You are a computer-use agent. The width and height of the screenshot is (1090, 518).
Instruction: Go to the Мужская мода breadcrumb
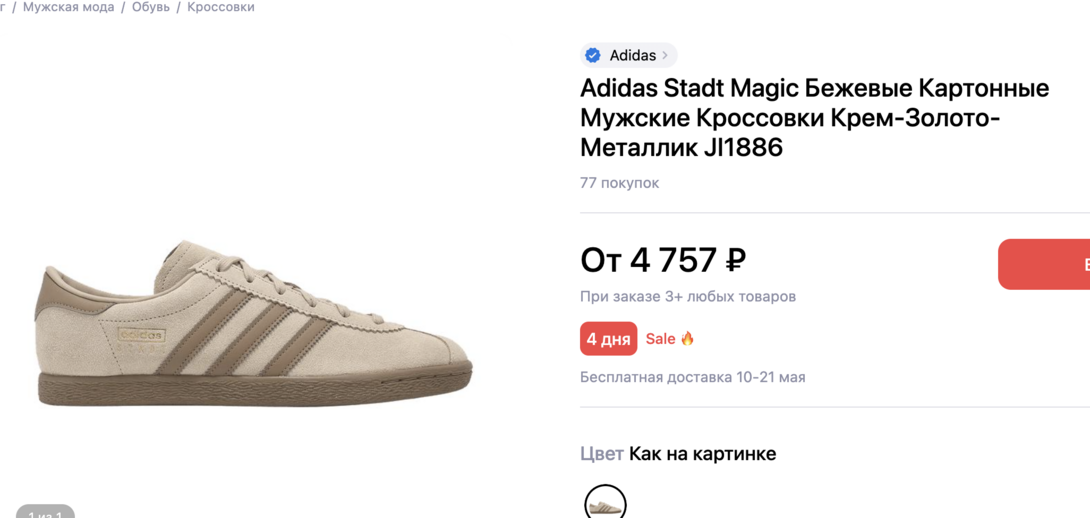point(68,7)
